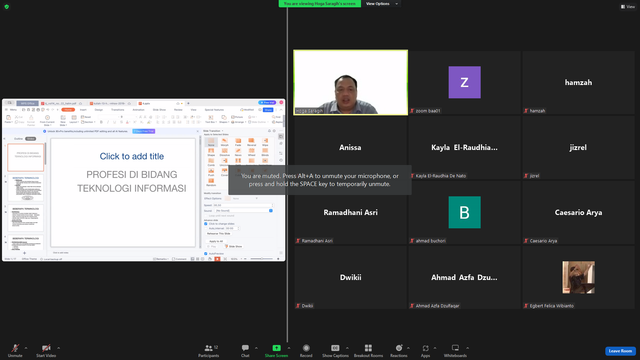Viewport: 640px width, 360px height.
Task: Click Rehearse This Slide button
Action: pyautogui.click(x=219, y=233)
